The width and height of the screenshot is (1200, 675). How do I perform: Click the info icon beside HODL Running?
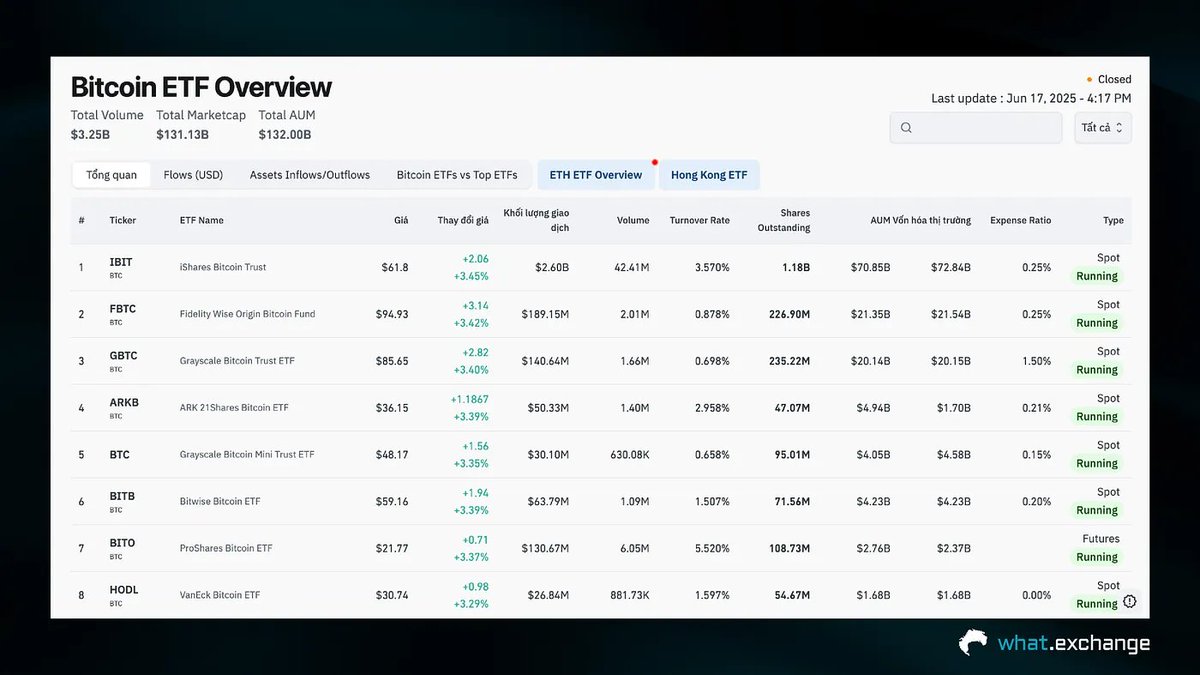pos(1129,602)
